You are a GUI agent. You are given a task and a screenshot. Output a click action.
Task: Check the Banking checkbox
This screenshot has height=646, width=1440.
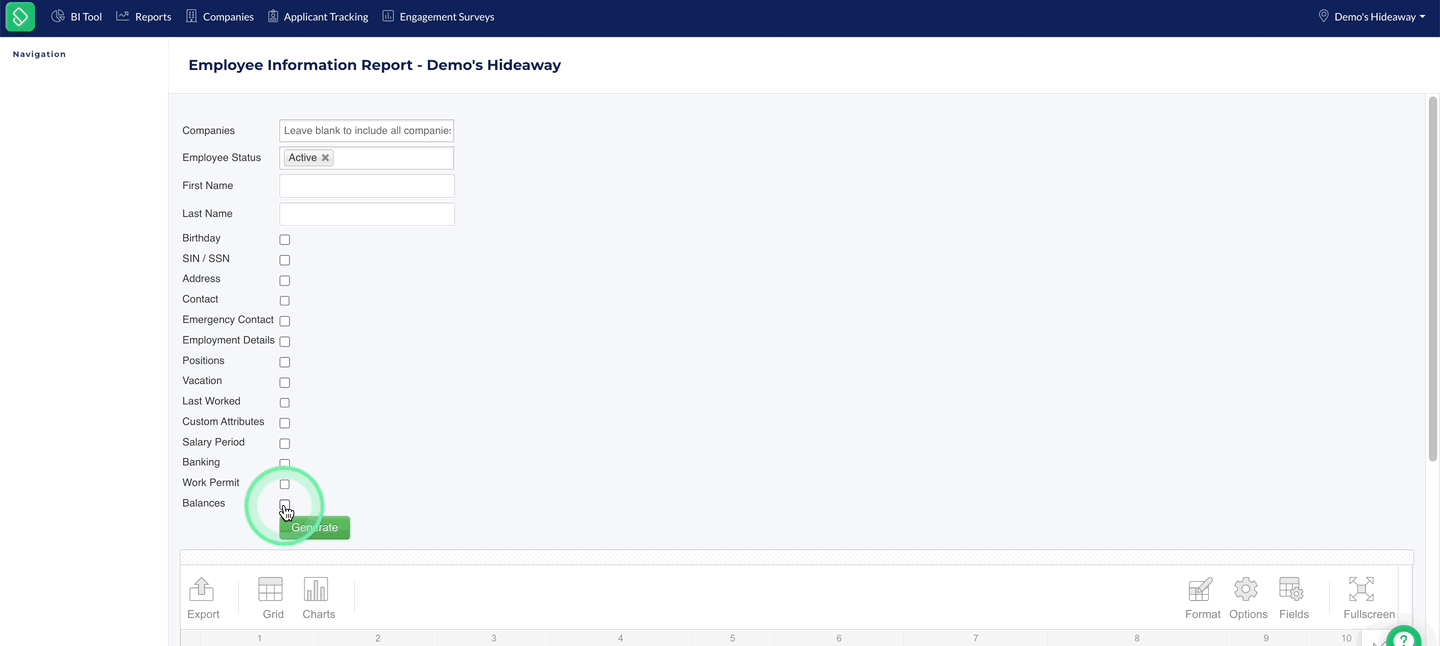pos(285,464)
